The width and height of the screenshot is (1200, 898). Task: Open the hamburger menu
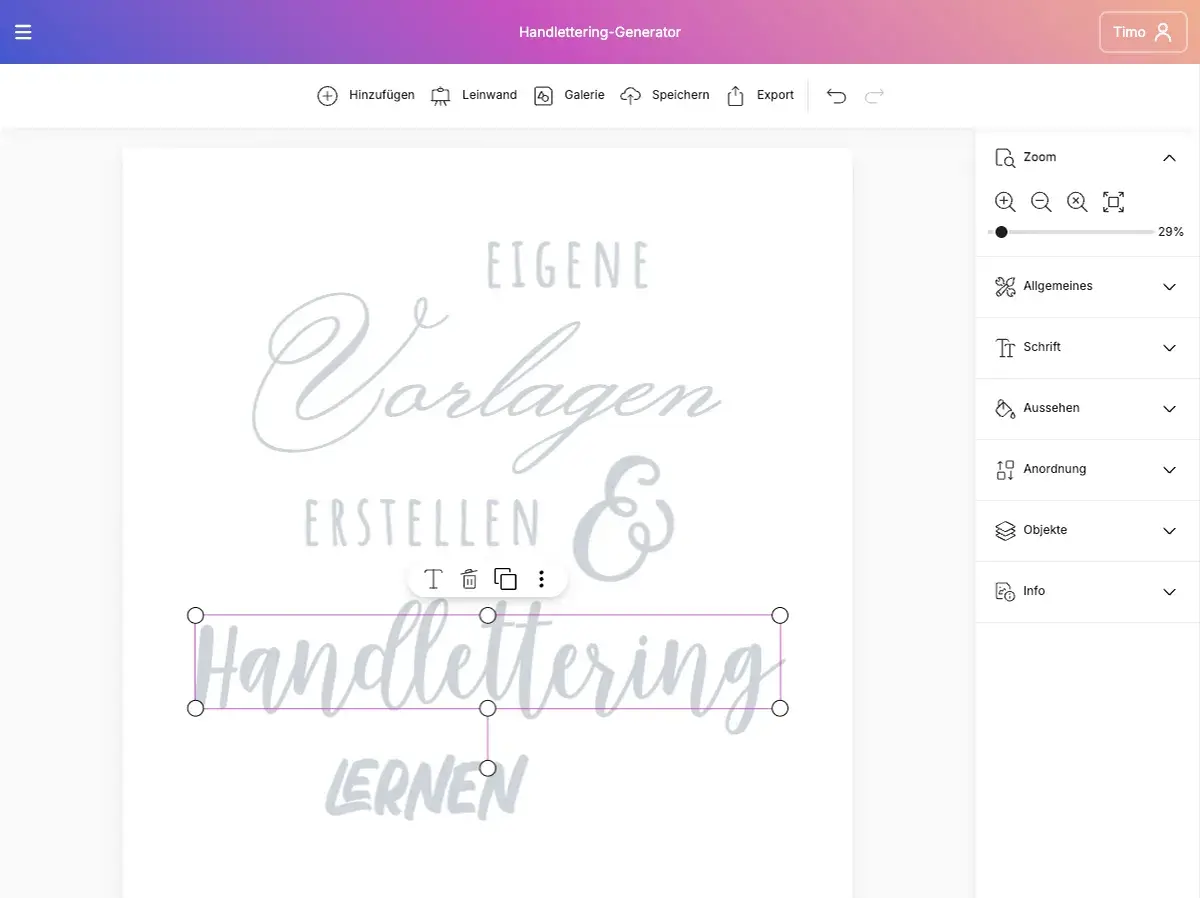[23, 32]
